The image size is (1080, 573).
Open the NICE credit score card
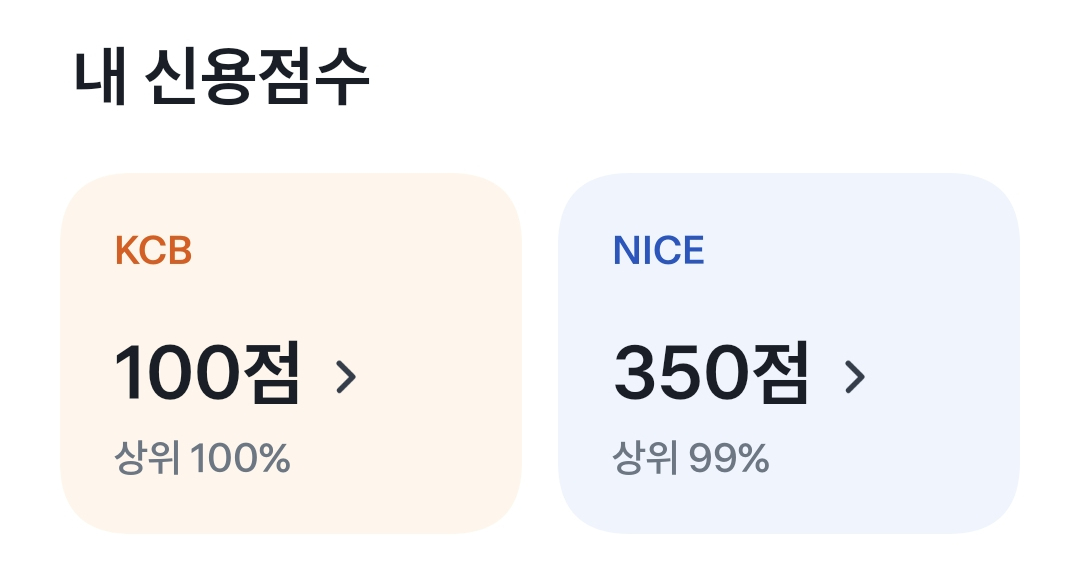pyautogui.click(x=788, y=353)
